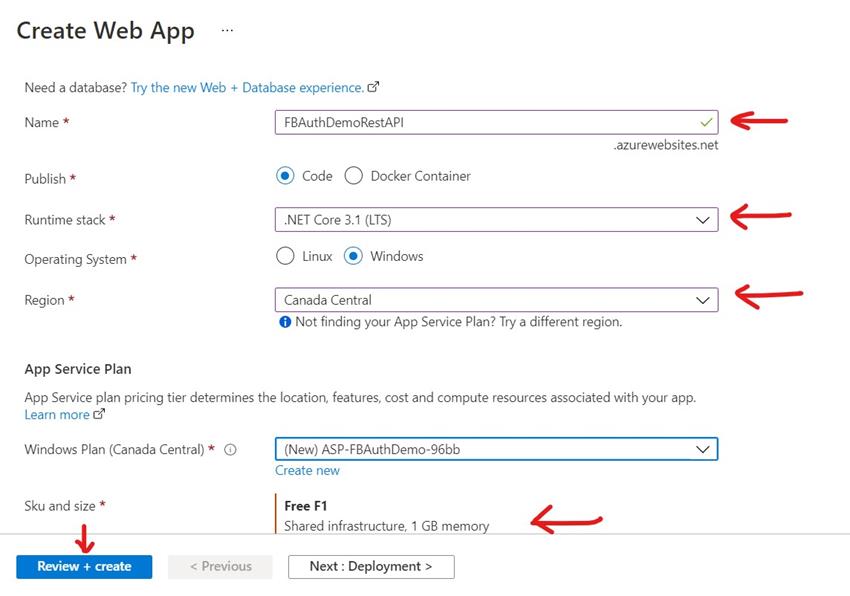
Task: Click the Review + create button
Action: 83,566
